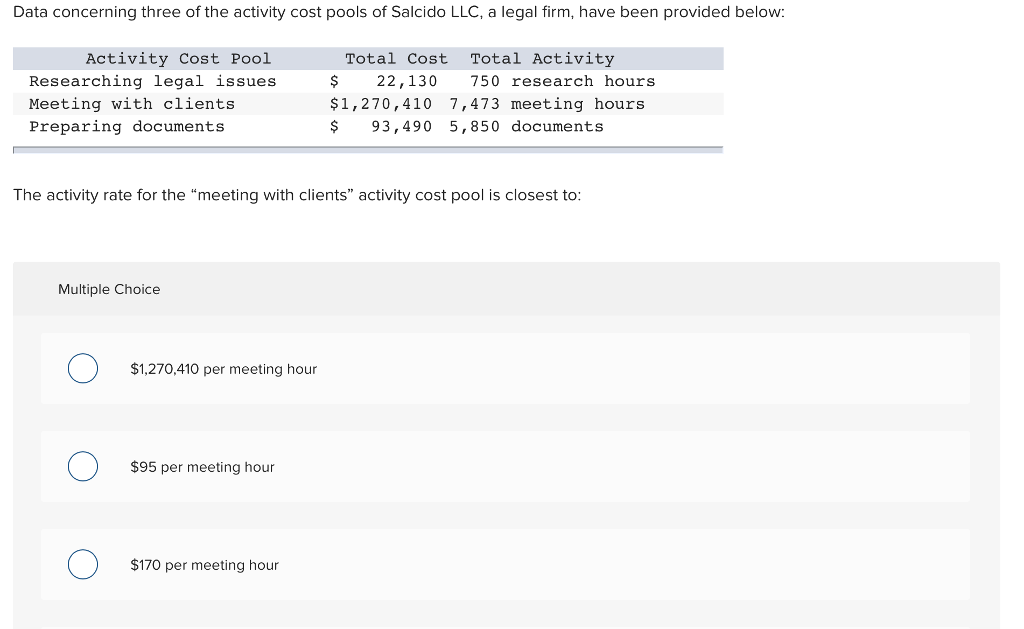The image size is (1024, 629).
Task: Click the Total Cost column header
Action: click(x=397, y=58)
